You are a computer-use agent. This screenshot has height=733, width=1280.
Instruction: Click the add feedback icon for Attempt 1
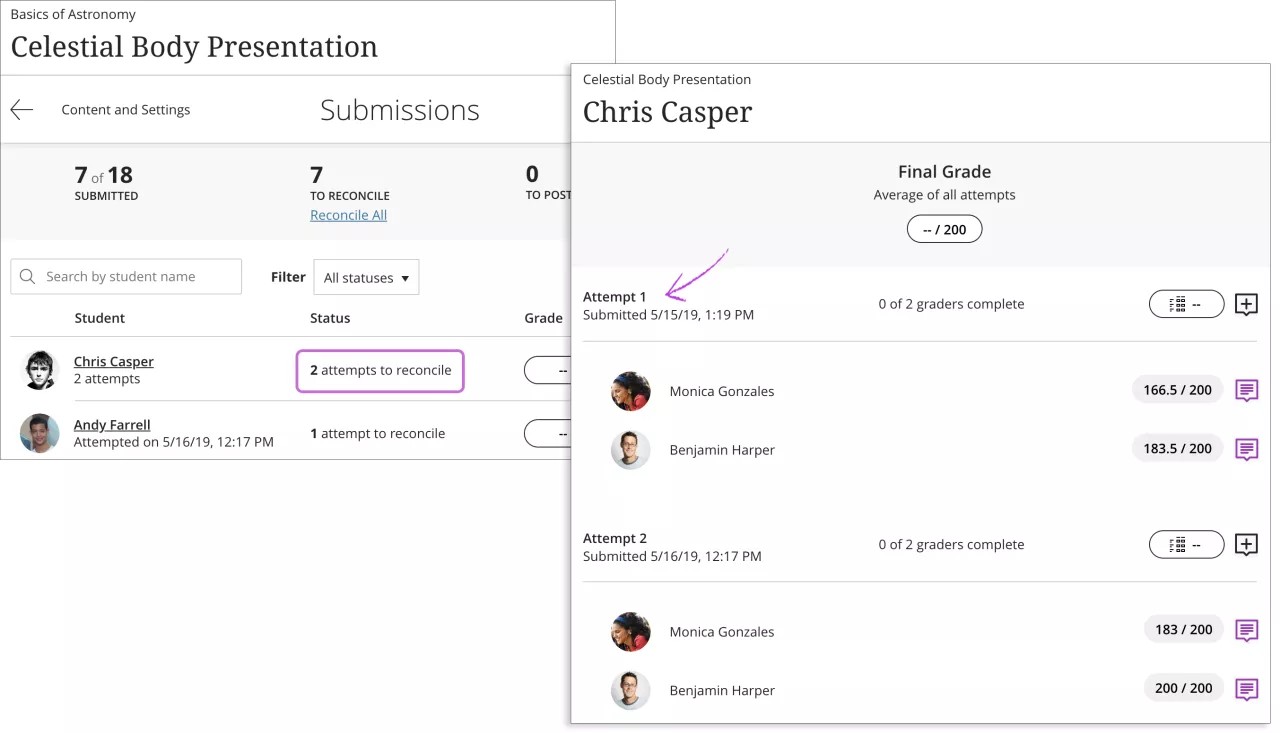(1246, 304)
